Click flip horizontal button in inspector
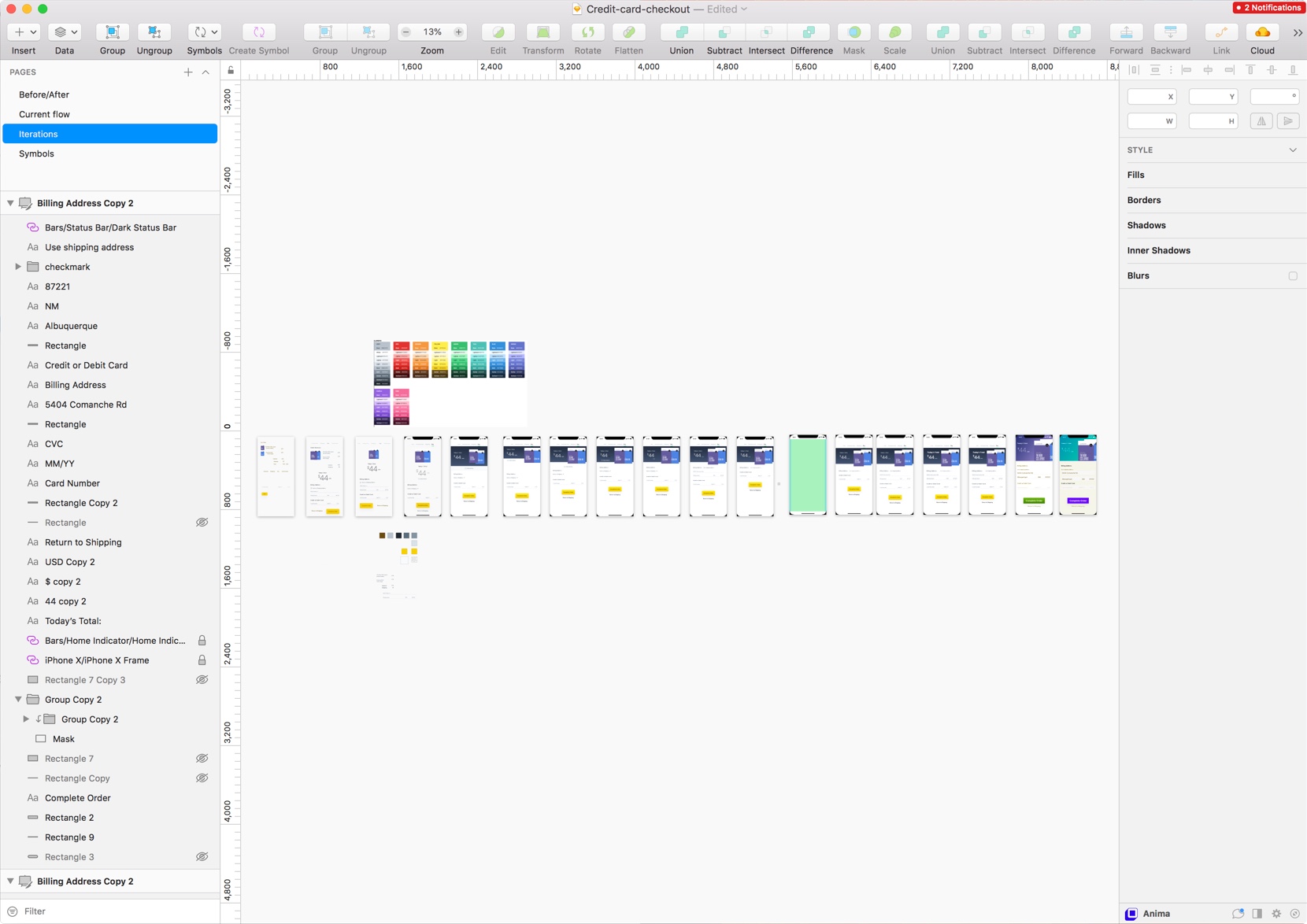Image resolution: width=1307 pixels, height=924 pixels. 1261,121
